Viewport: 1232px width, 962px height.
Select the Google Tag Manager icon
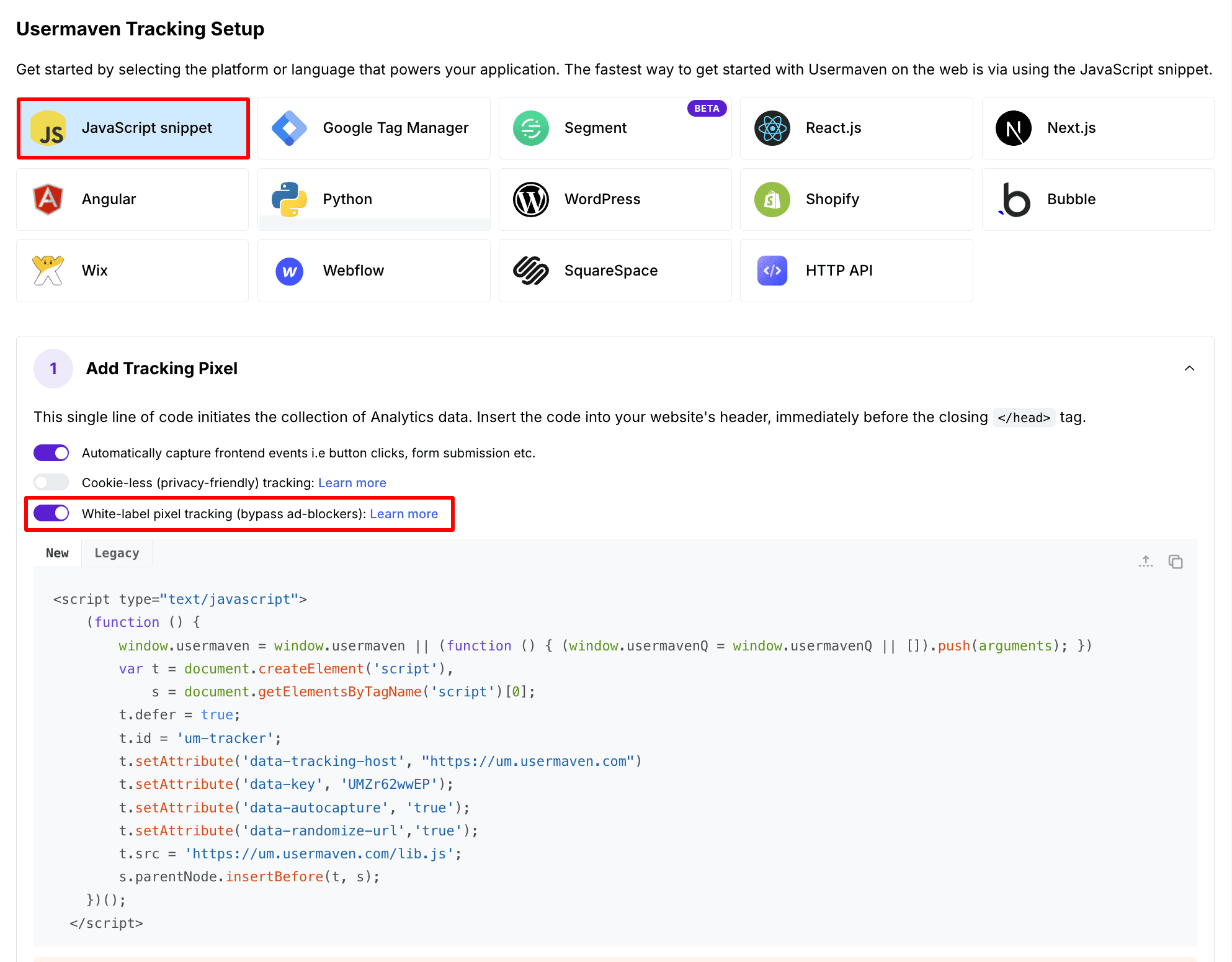pos(289,128)
